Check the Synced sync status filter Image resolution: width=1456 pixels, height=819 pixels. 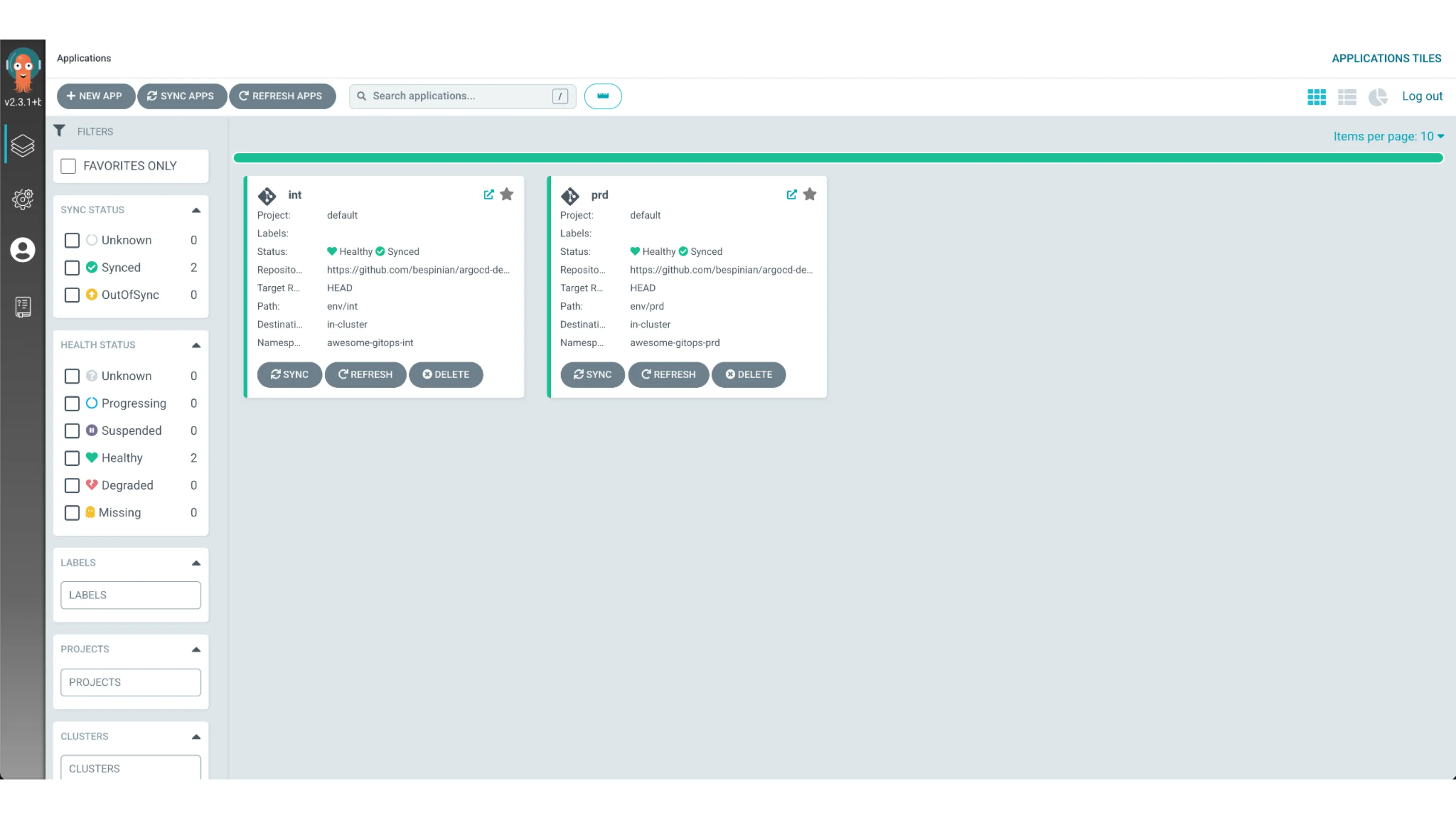point(72,267)
